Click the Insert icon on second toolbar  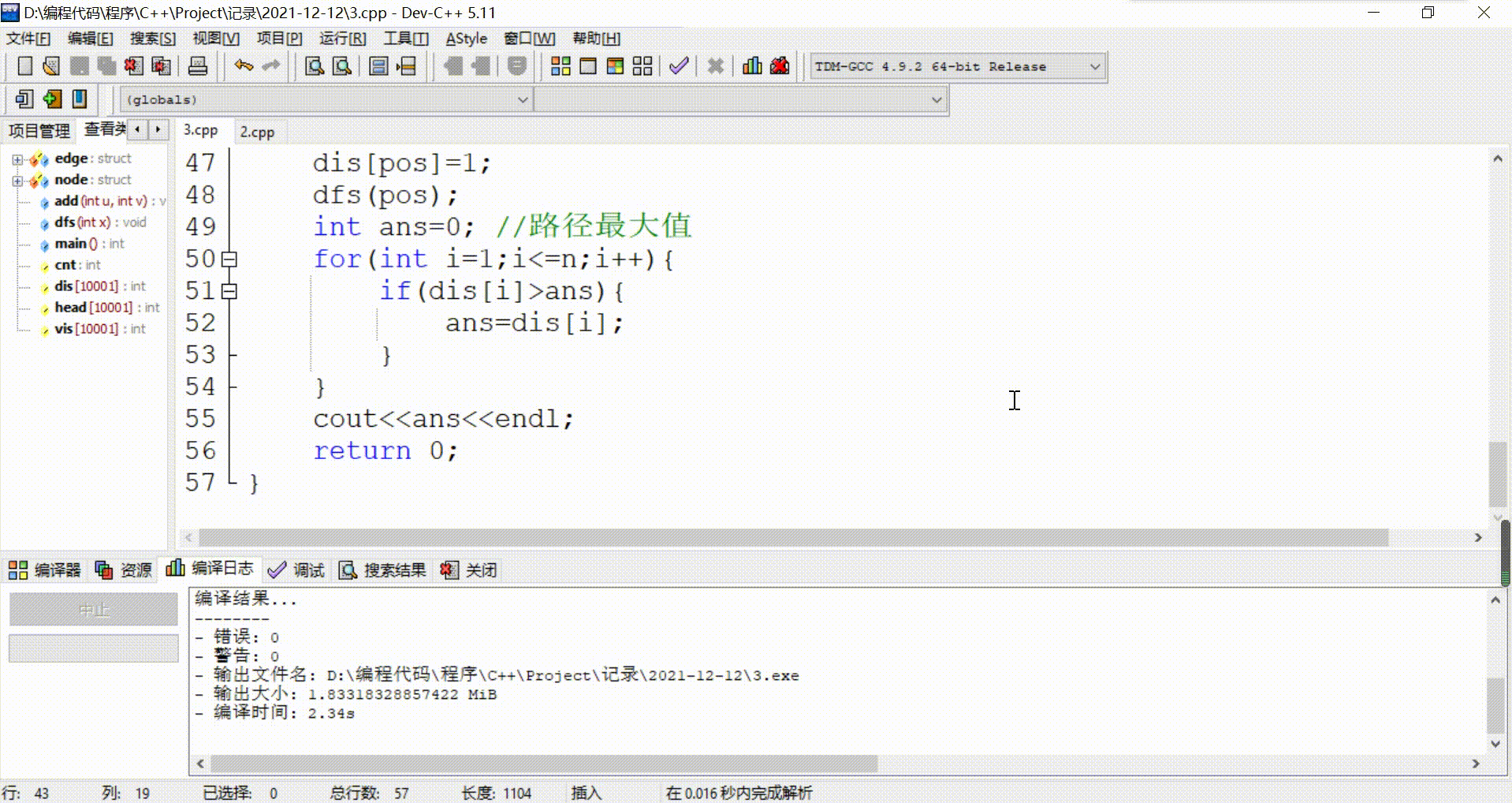pos(24,99)
